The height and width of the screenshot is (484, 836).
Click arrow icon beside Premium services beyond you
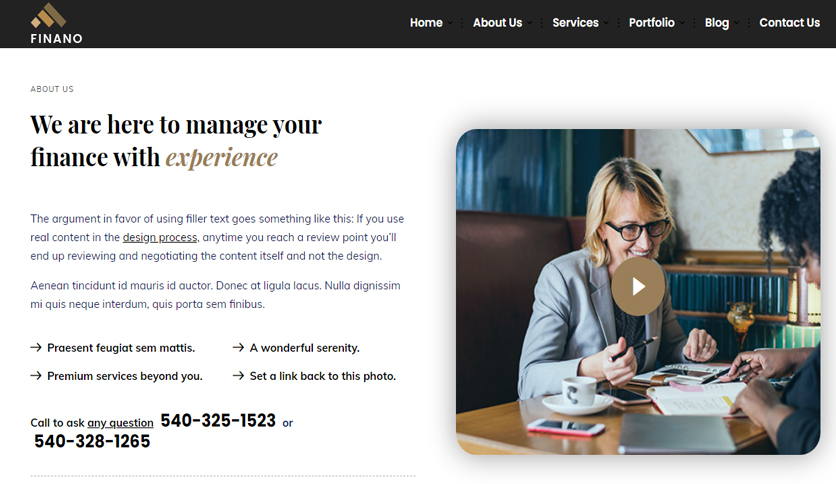(x=36, y=376)
